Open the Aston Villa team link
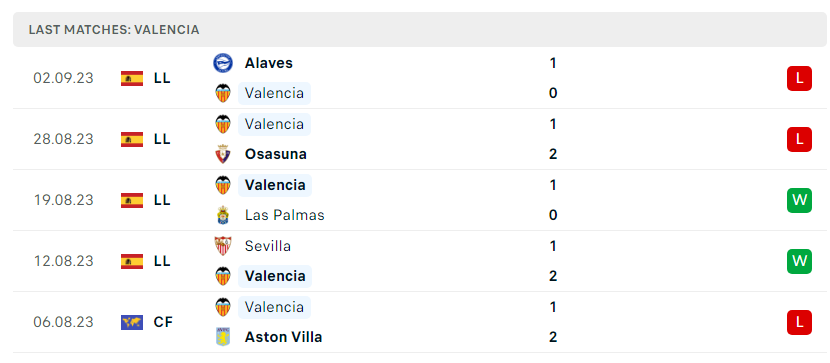This screenshot has width=830, height=363. coord(283,337)
